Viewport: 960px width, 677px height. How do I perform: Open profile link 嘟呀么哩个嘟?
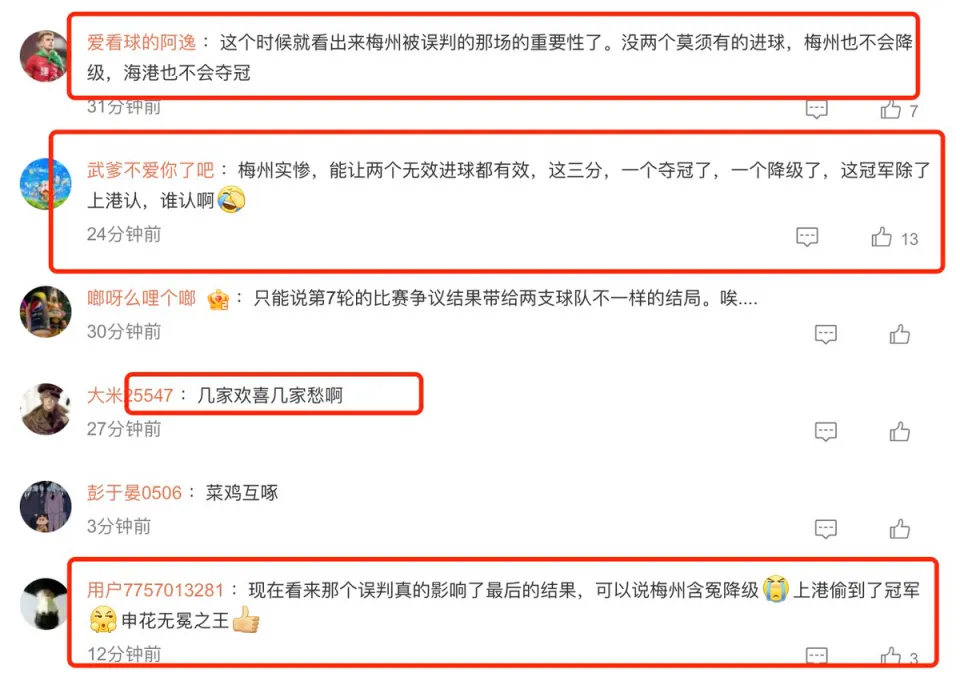pos(141,298)
